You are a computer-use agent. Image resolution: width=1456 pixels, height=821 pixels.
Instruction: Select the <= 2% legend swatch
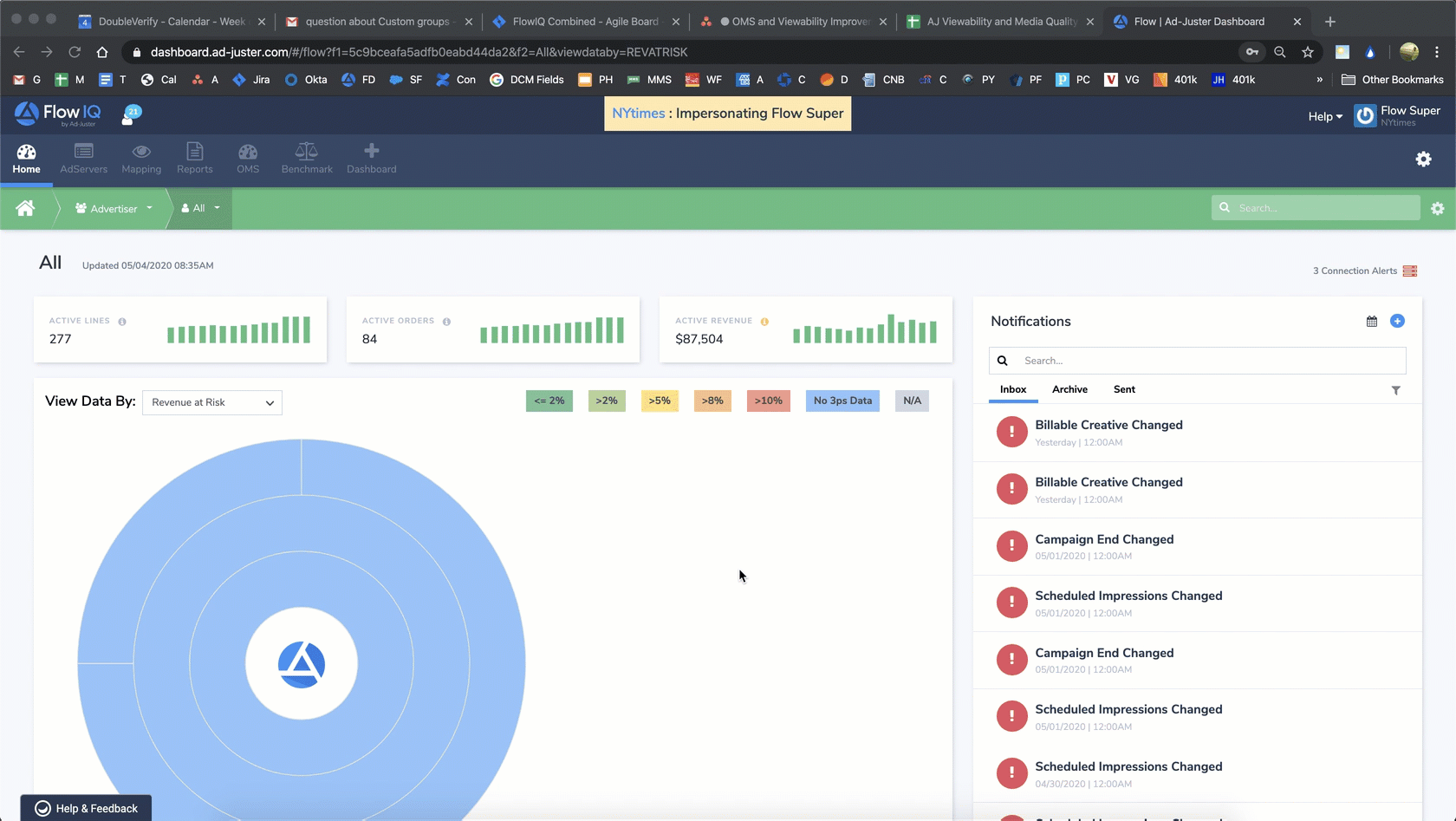(549, 401)
